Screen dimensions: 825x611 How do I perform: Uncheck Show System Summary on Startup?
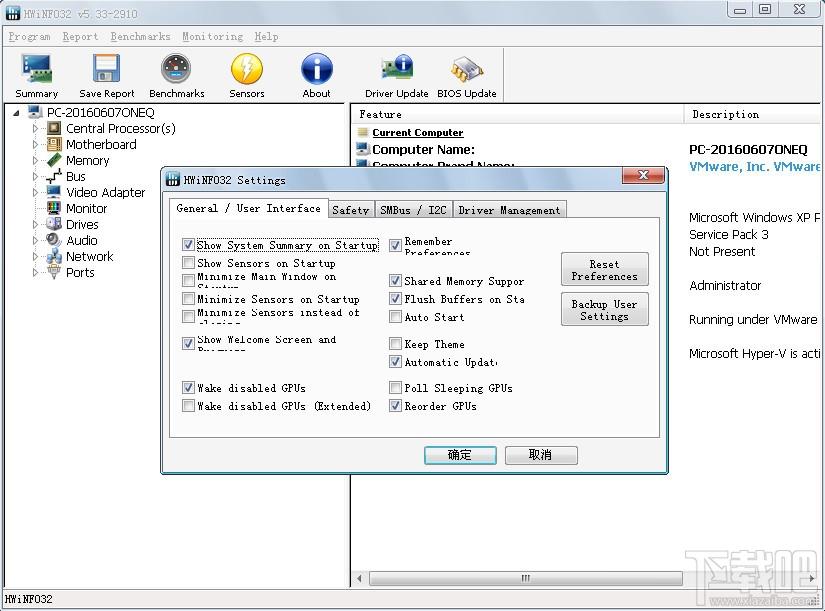pyautogui.click(x=188, y=245)
